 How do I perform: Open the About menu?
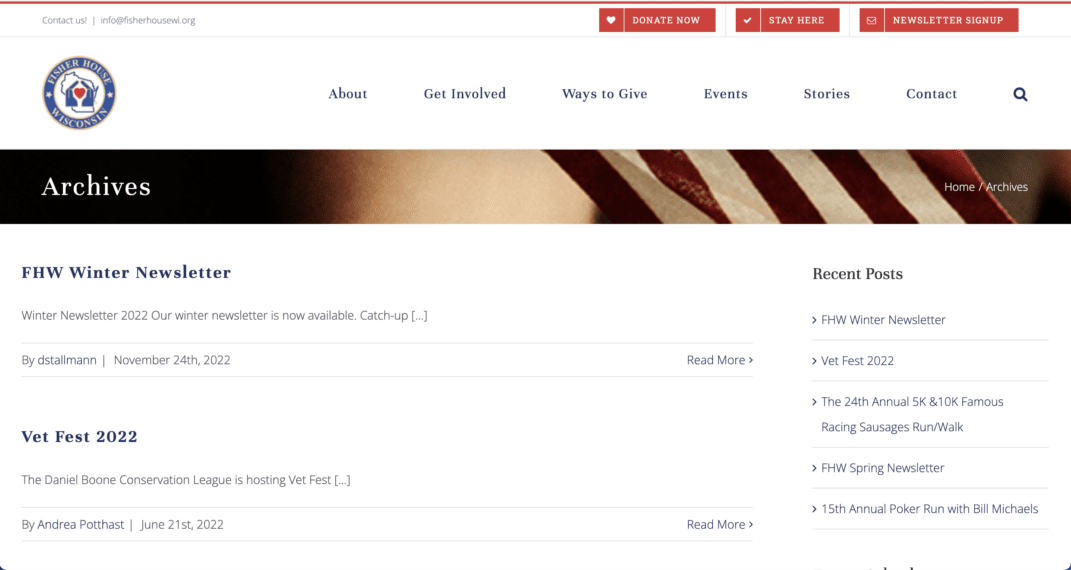348,94
